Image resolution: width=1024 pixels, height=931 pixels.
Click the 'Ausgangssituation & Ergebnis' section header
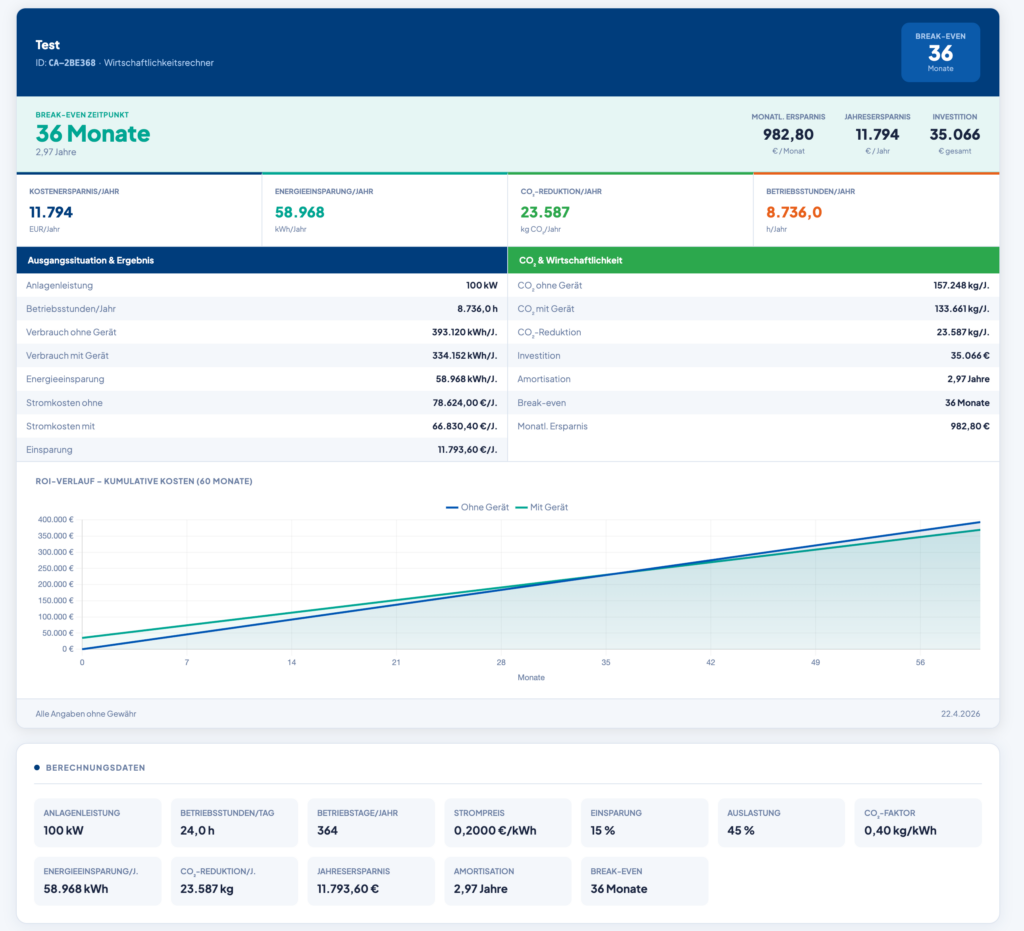click(x=262, y=260)
